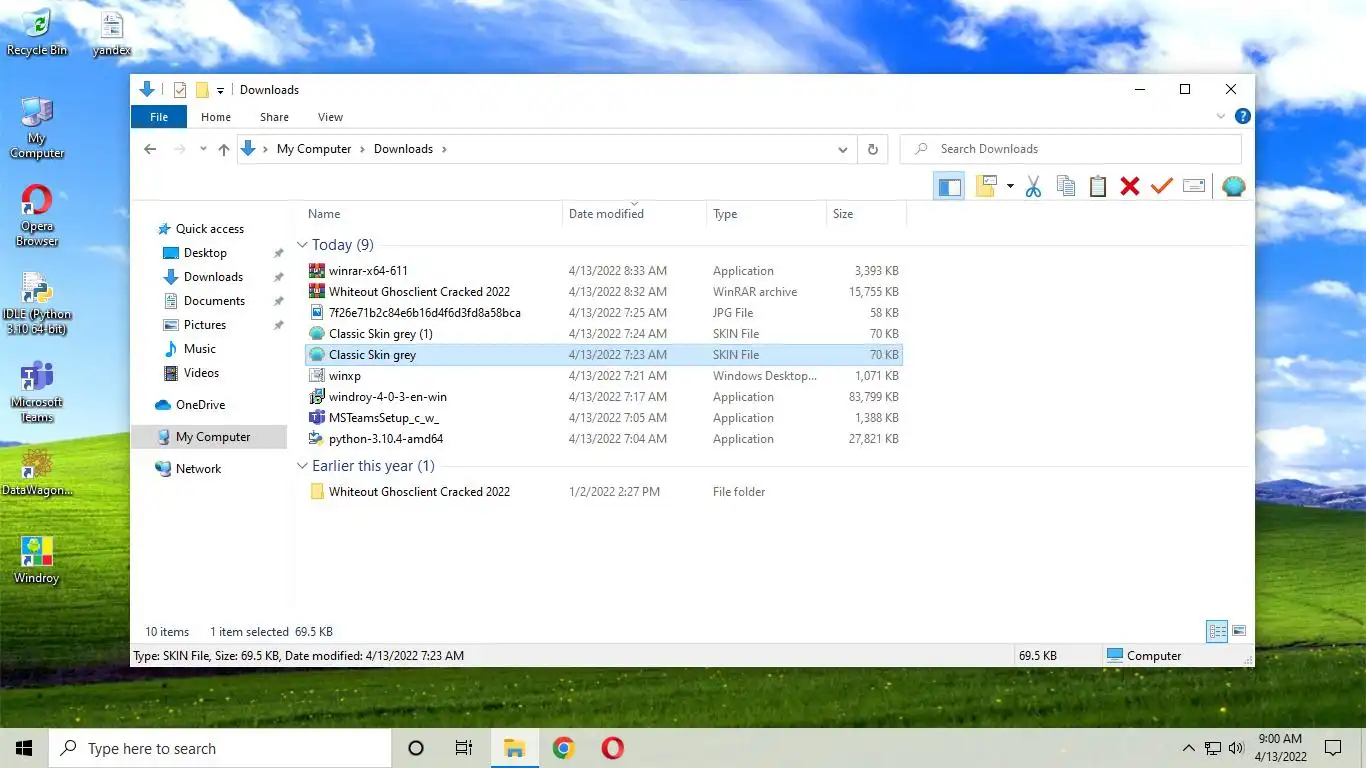Select the Classic Skin grey (1) file
Screen dimensions: 1366x768
coord(604,334)
